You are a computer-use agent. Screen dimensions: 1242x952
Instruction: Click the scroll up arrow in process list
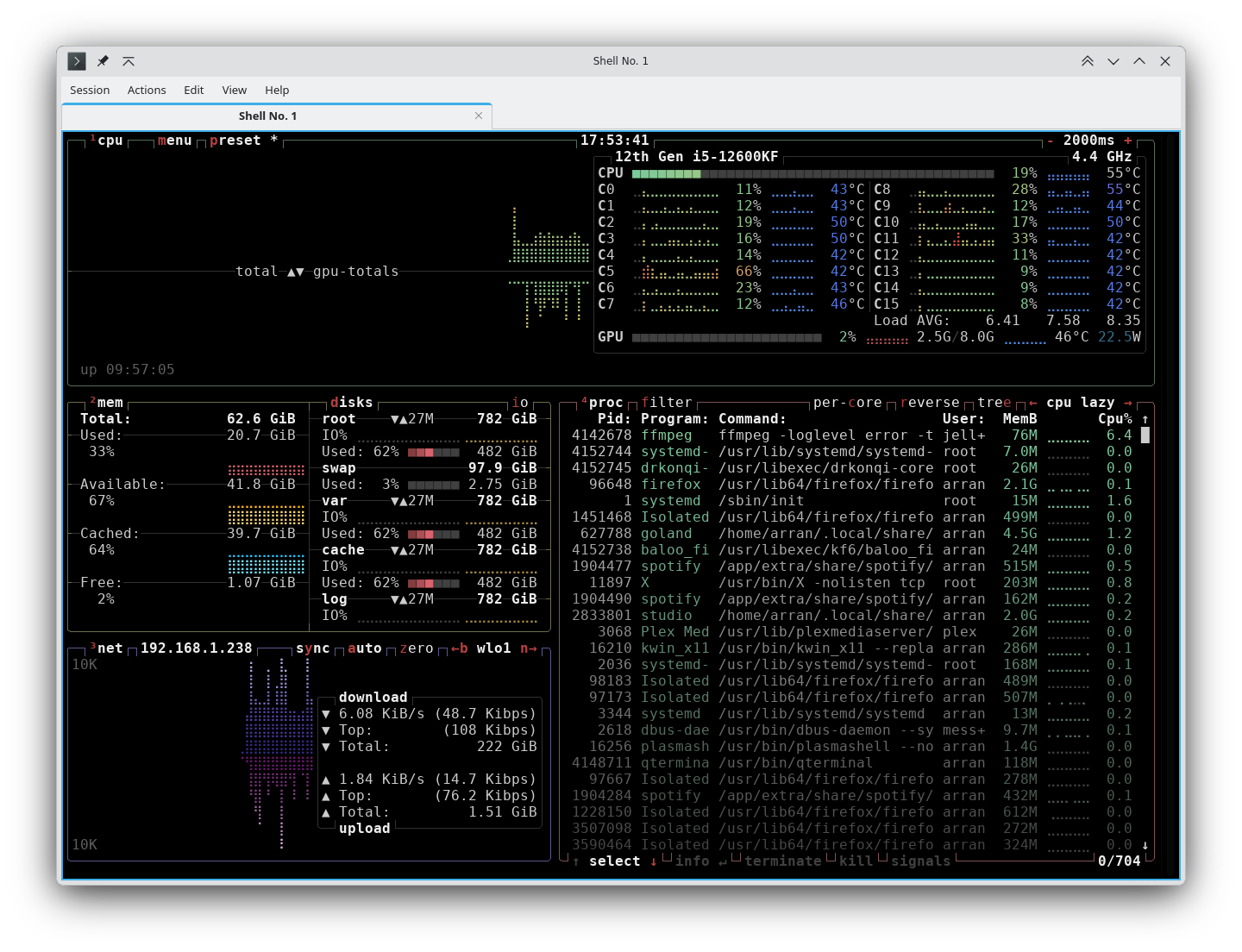tap(1145, 419)
